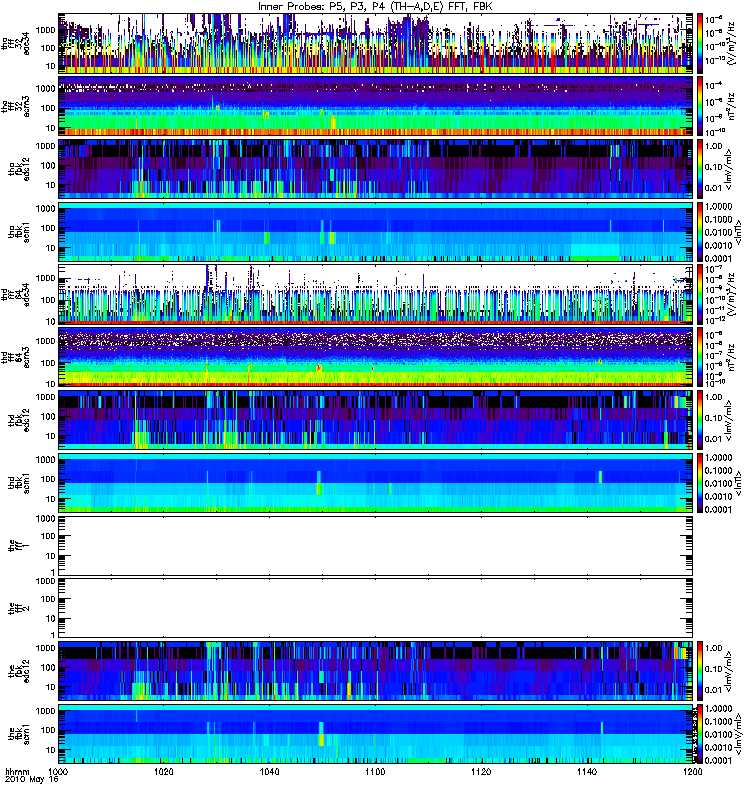This screenshot has width=750, height=800.
Task: Select the 'the fbk edc12' spectrogram panel
Action: coord(378,672)
